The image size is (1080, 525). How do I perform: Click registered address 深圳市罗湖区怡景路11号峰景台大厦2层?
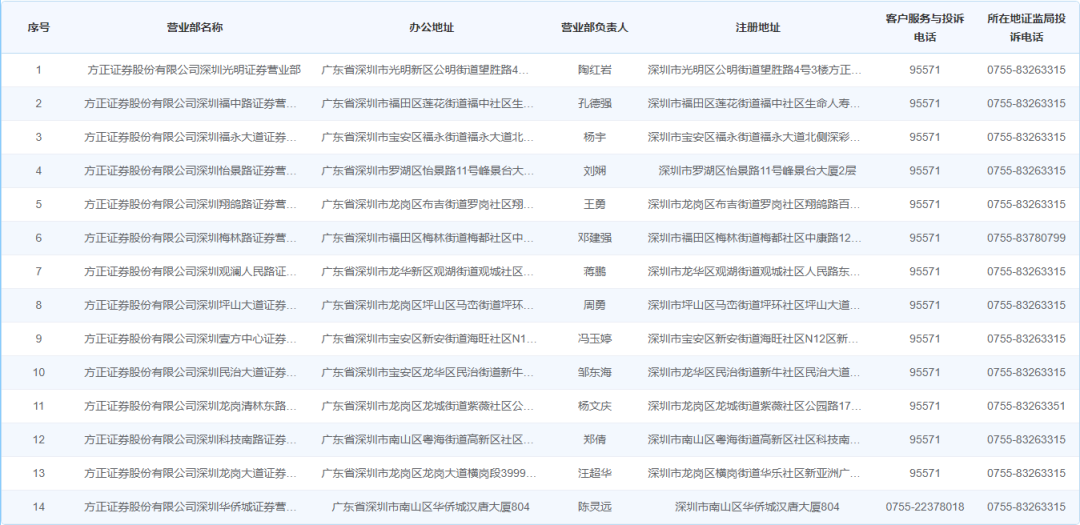tap(758, 171)
